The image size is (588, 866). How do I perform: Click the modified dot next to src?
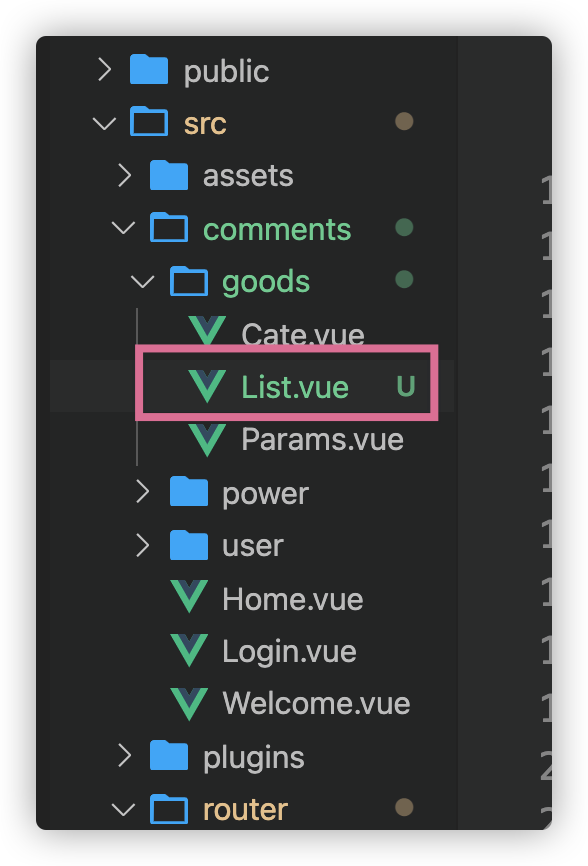coord(404,122)
